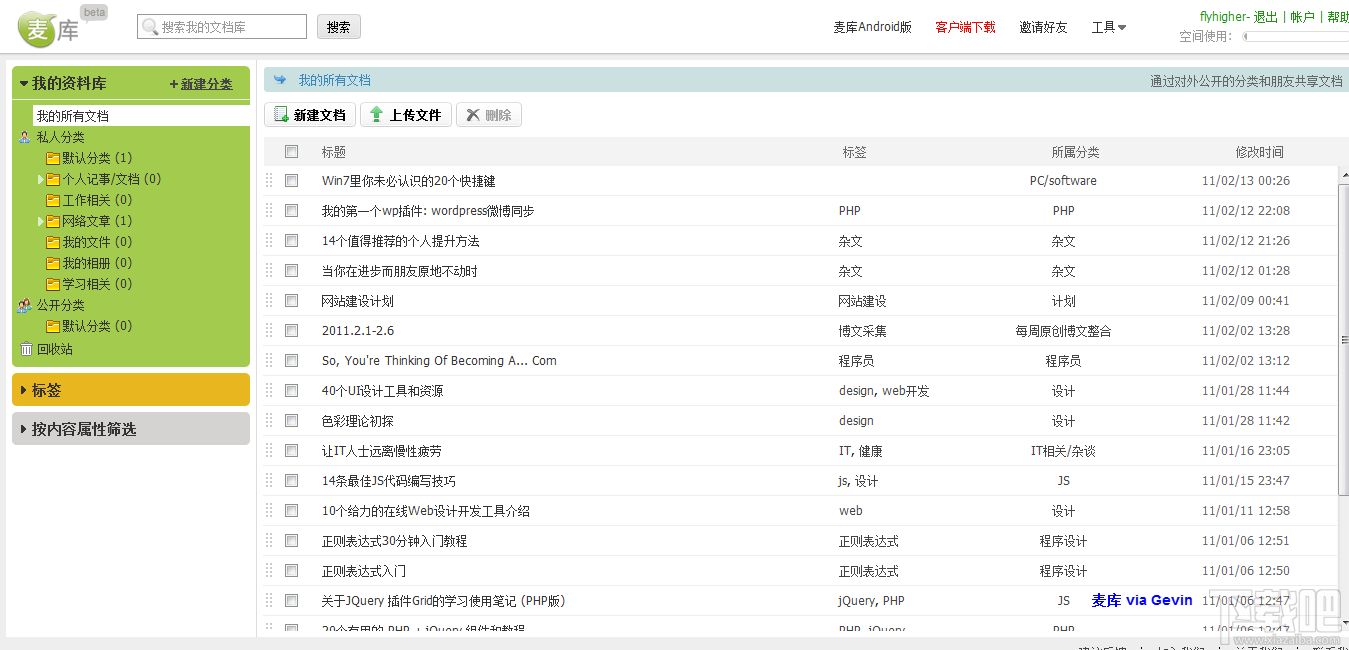This screenshot has height=650, width=1349.
Task: Click the 博文采集 tag cell
Action: tap(862, 331)
